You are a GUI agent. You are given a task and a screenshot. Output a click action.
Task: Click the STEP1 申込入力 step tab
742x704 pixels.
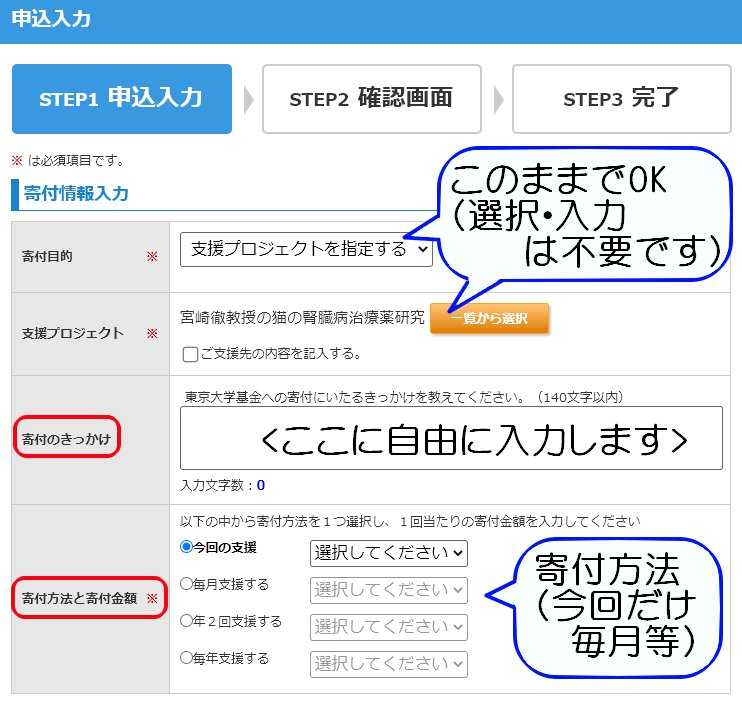122,99
